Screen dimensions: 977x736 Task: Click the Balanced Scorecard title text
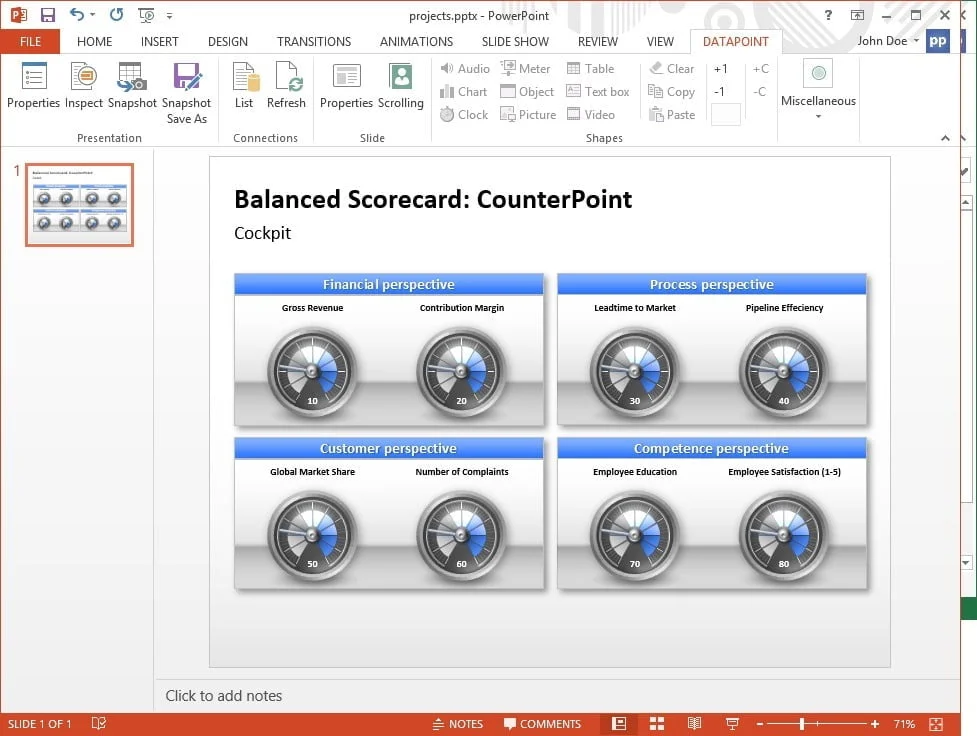click(433, 199)
